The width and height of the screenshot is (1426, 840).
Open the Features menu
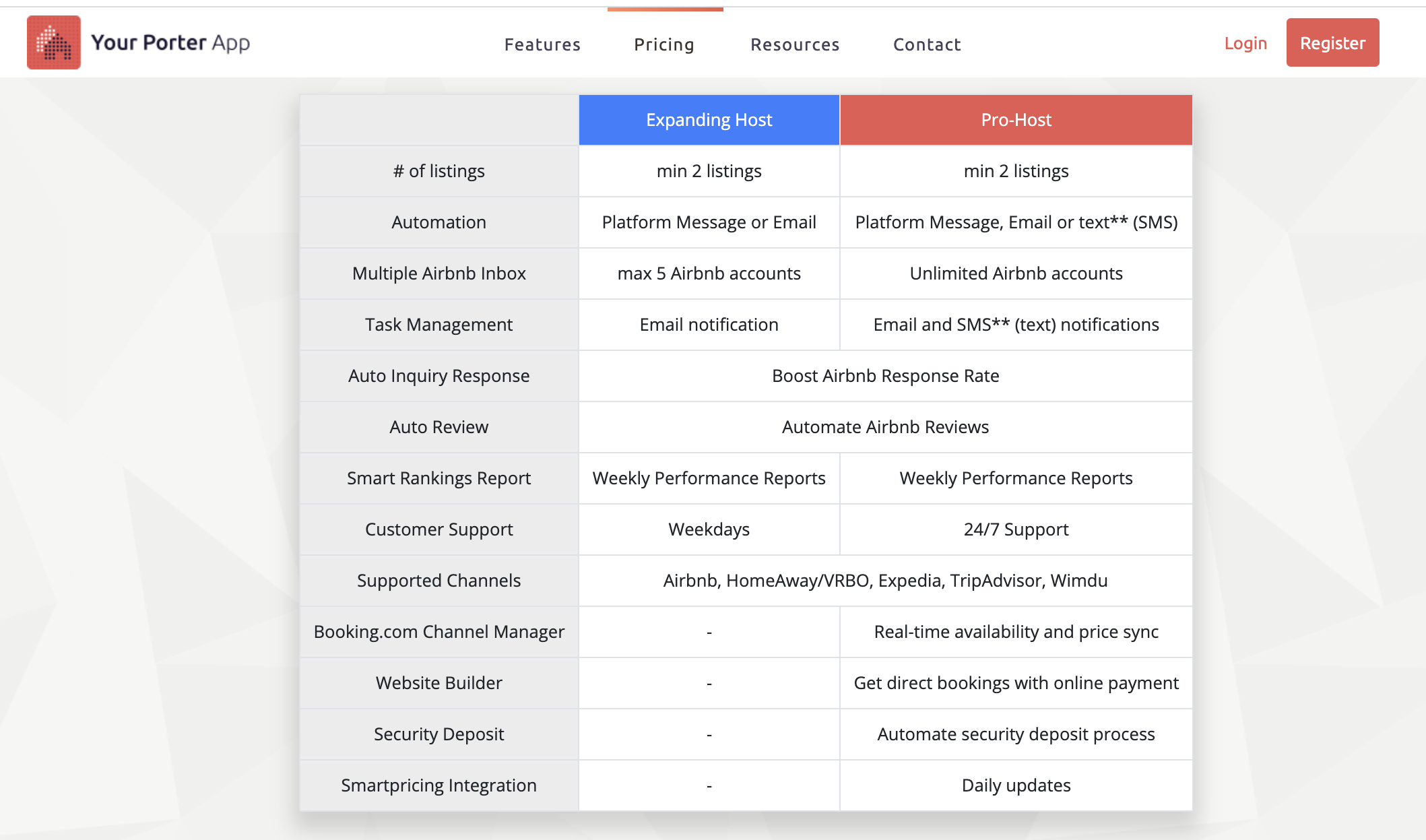point(542,44)
